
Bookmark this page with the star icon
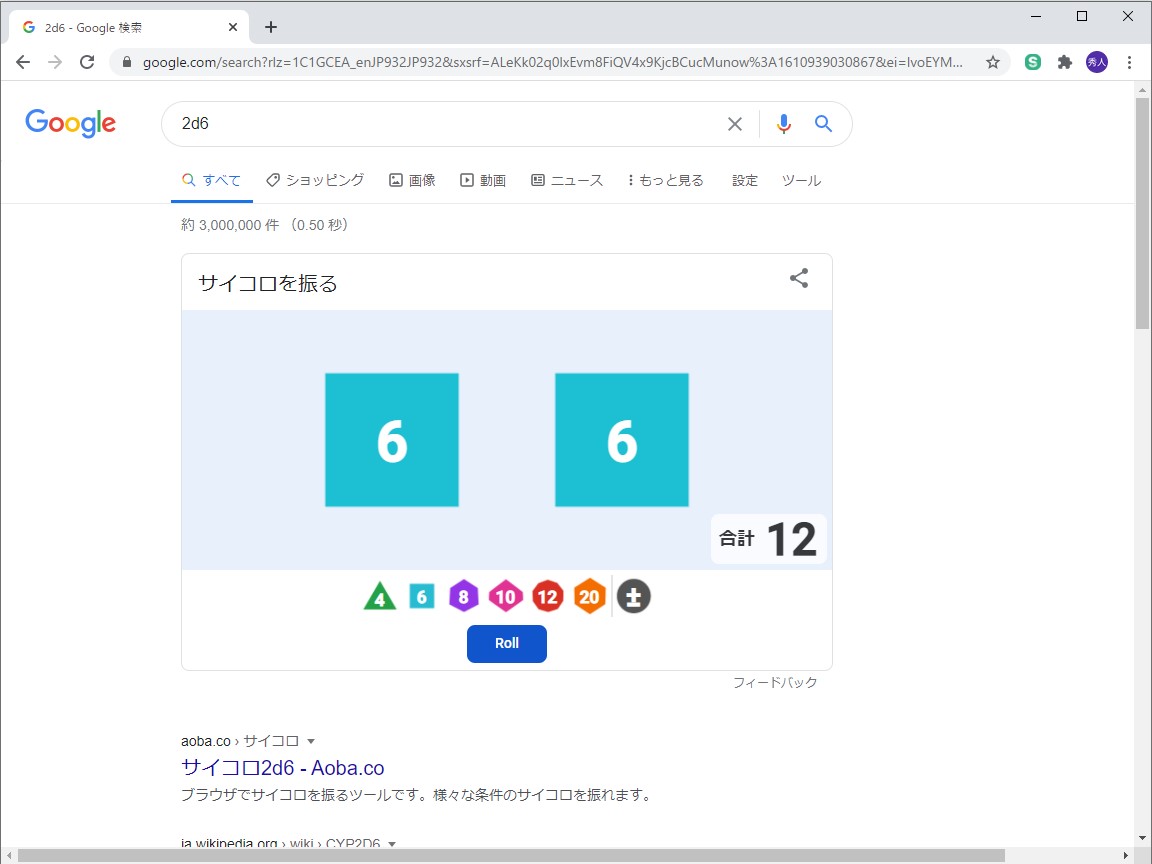click(x=993, y=61)
